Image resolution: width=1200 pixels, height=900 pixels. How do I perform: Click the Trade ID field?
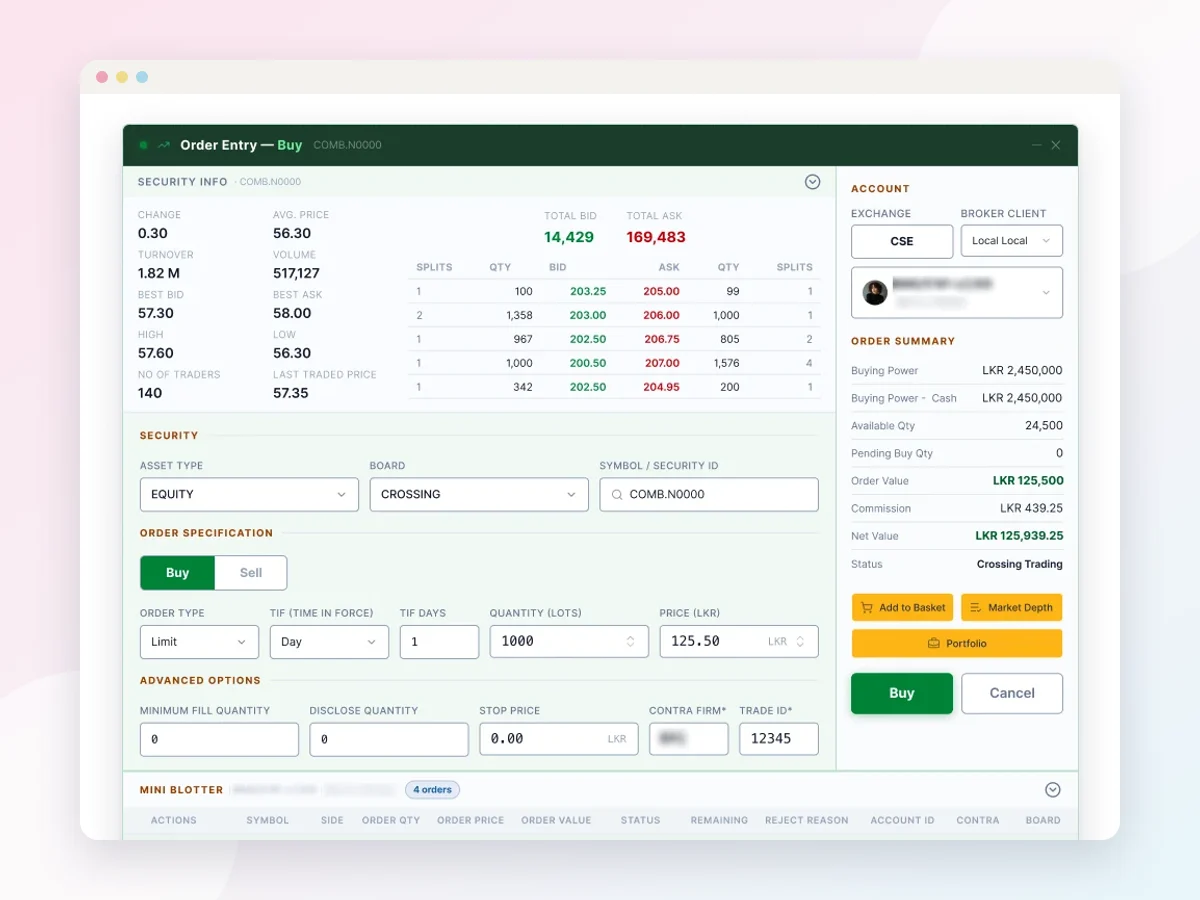tap(779, 739)
